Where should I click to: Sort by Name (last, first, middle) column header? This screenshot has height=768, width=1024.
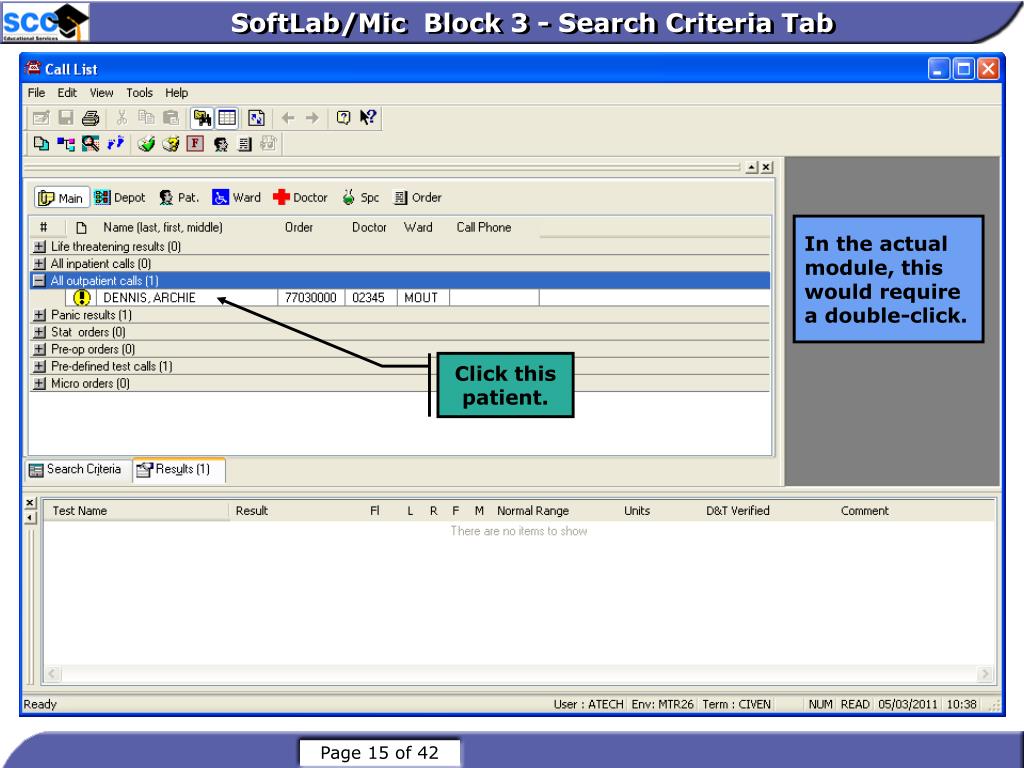[x=163, y=228]
